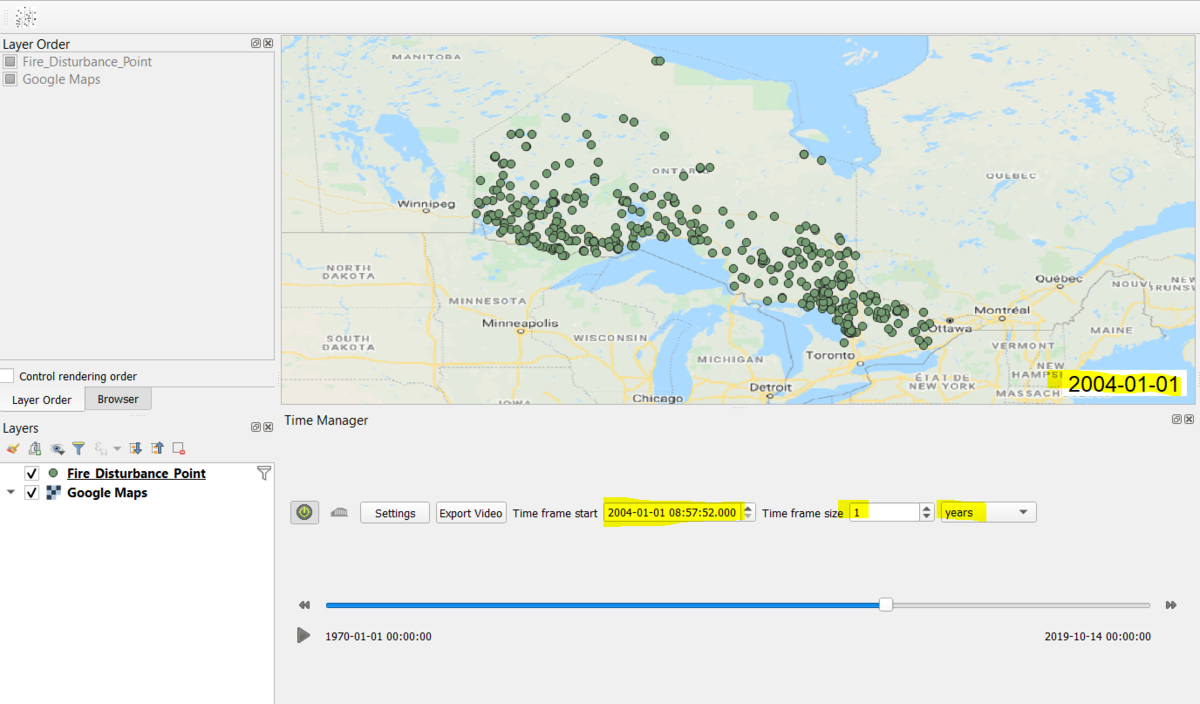
Task: Click the Time frame start spinner arrows
Action: (x=748, y=513)
